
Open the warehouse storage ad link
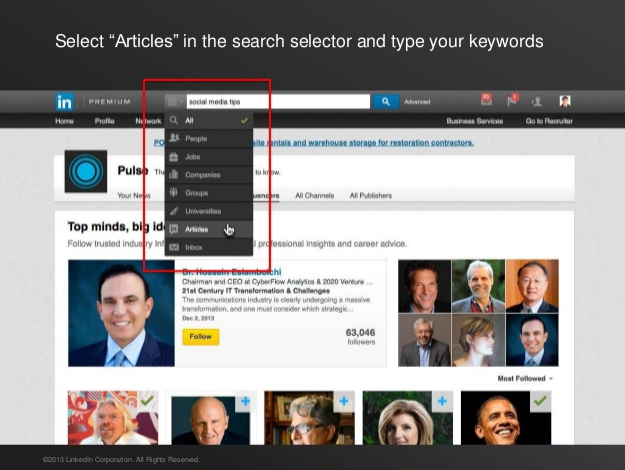tap(364, 142)
